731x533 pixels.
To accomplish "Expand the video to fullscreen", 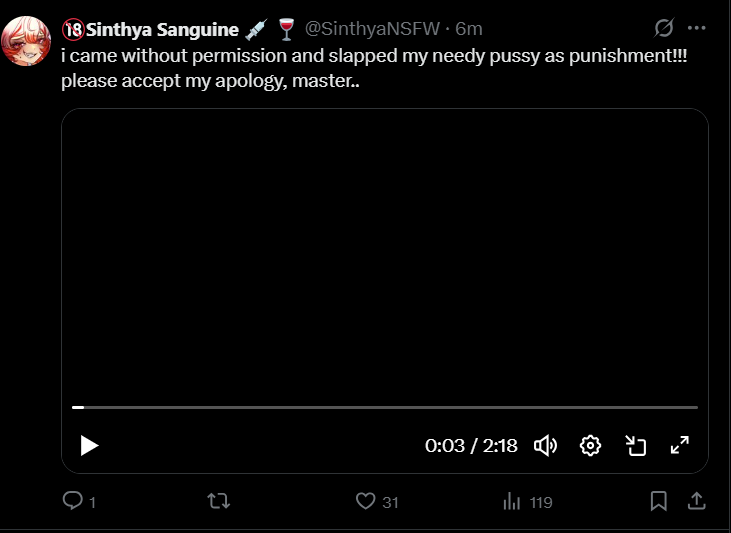I will pos(680,446).
